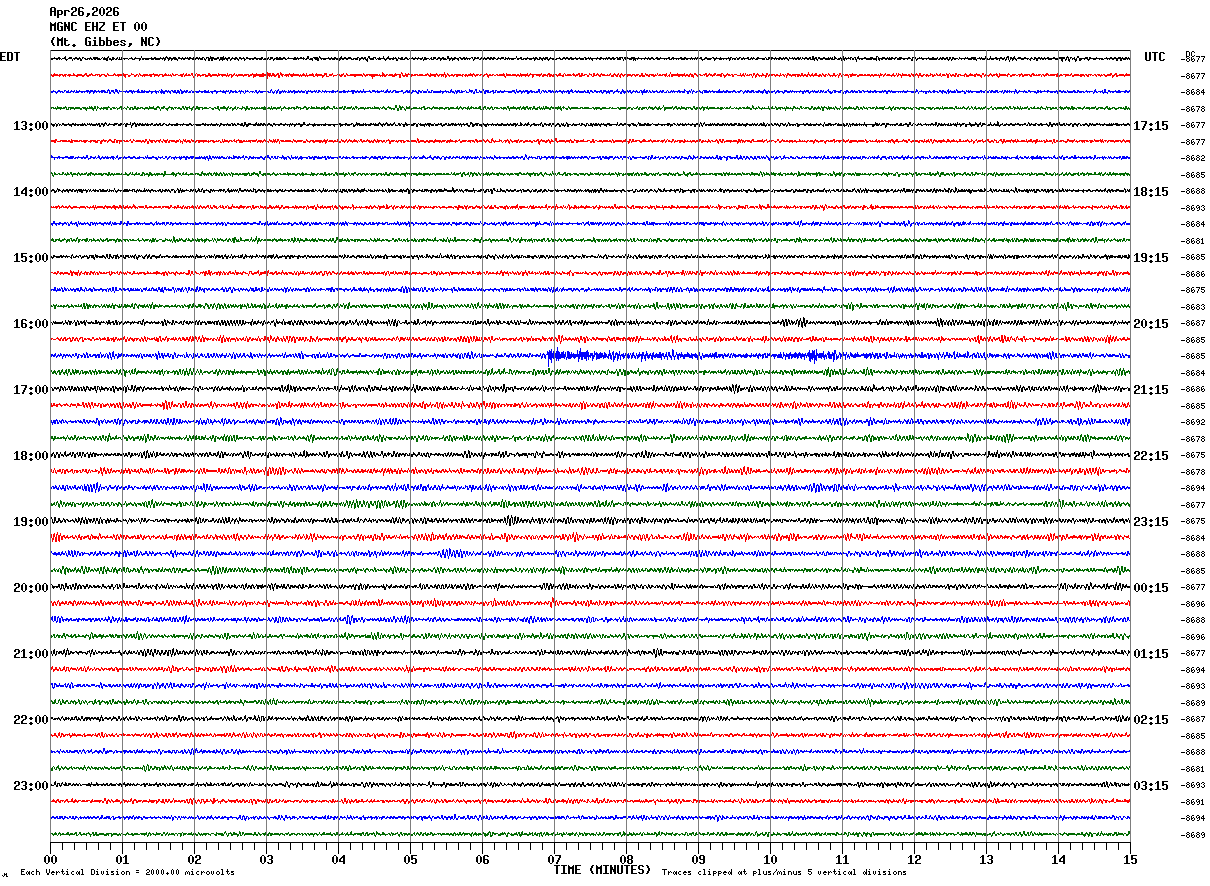
Task: Click minute tick label 09 on the axis
Action: click(x=698, y=859)
